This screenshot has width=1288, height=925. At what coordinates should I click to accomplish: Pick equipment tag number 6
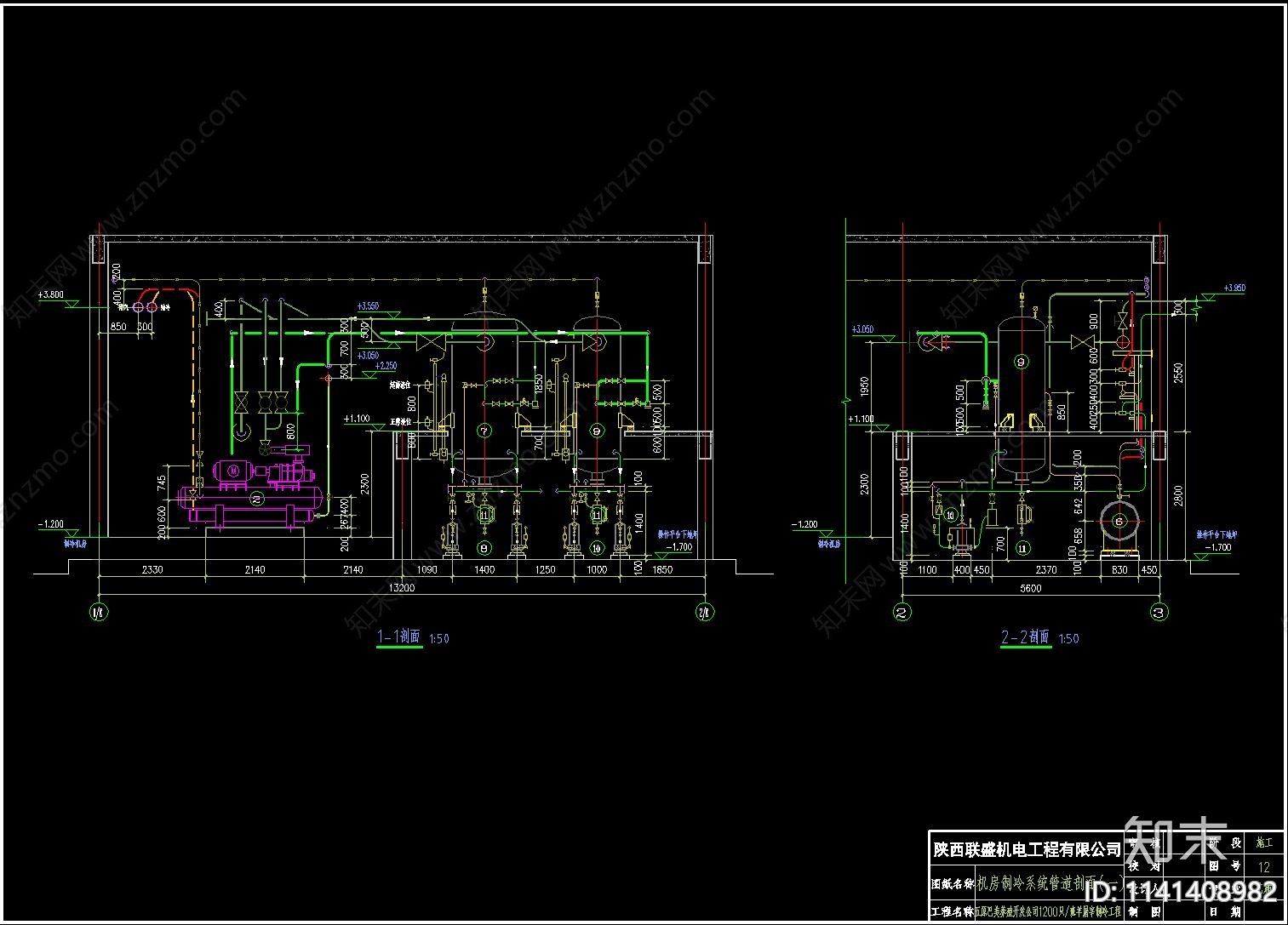(x=1119, y=521)
